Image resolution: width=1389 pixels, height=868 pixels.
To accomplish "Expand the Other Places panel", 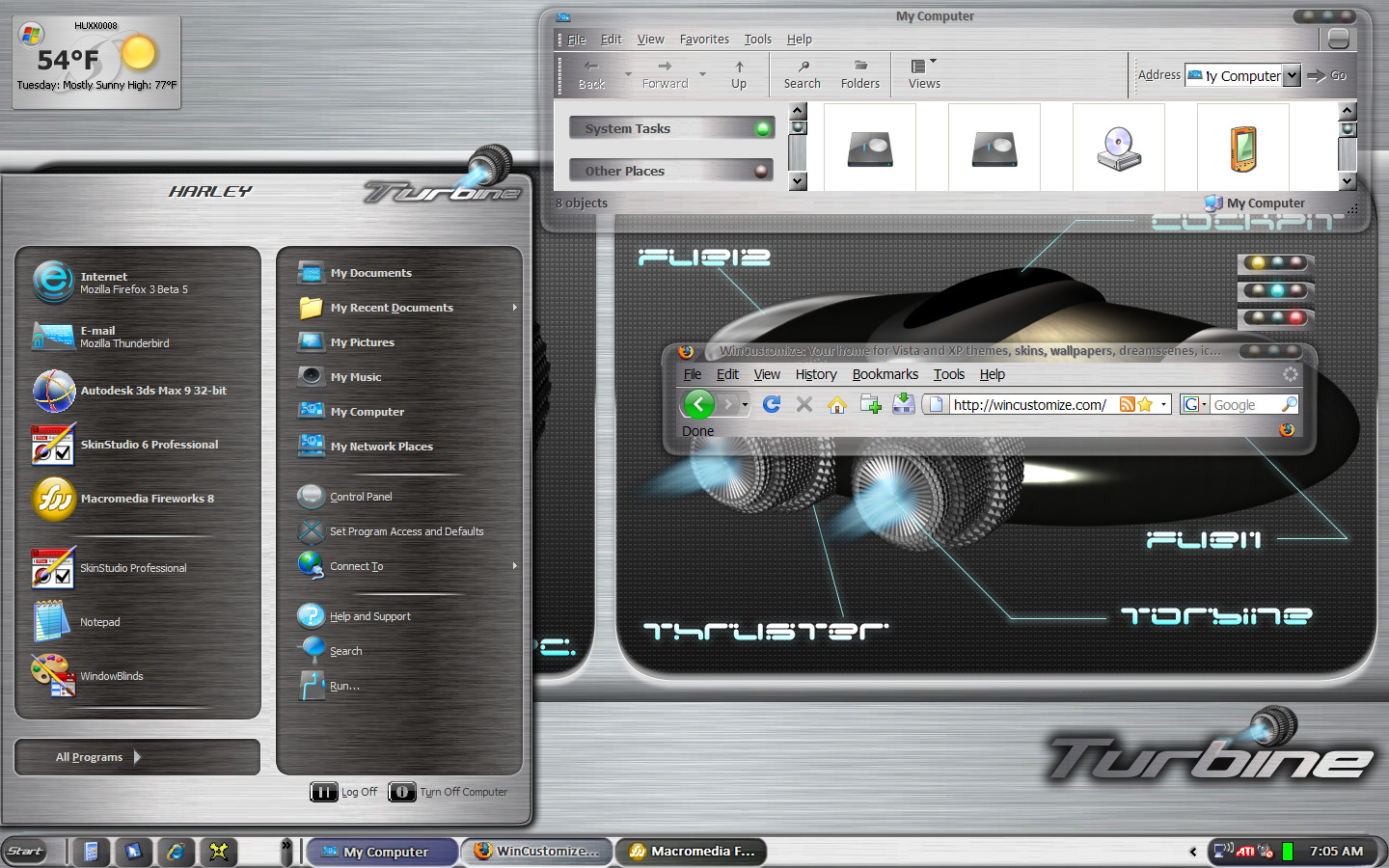I will 762,171.
